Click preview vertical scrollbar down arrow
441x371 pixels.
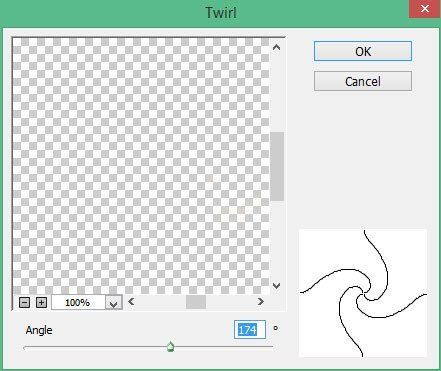(x=276, y=286)
